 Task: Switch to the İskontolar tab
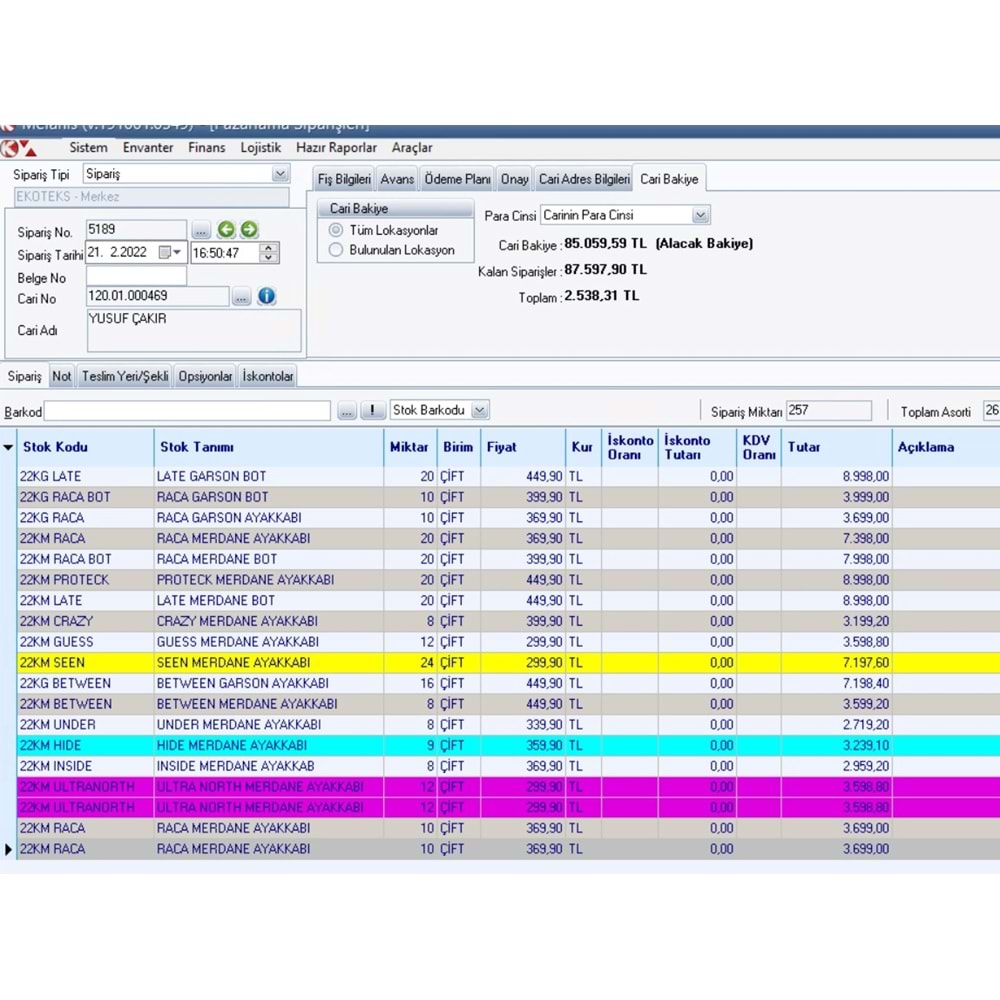pos(268,376)
